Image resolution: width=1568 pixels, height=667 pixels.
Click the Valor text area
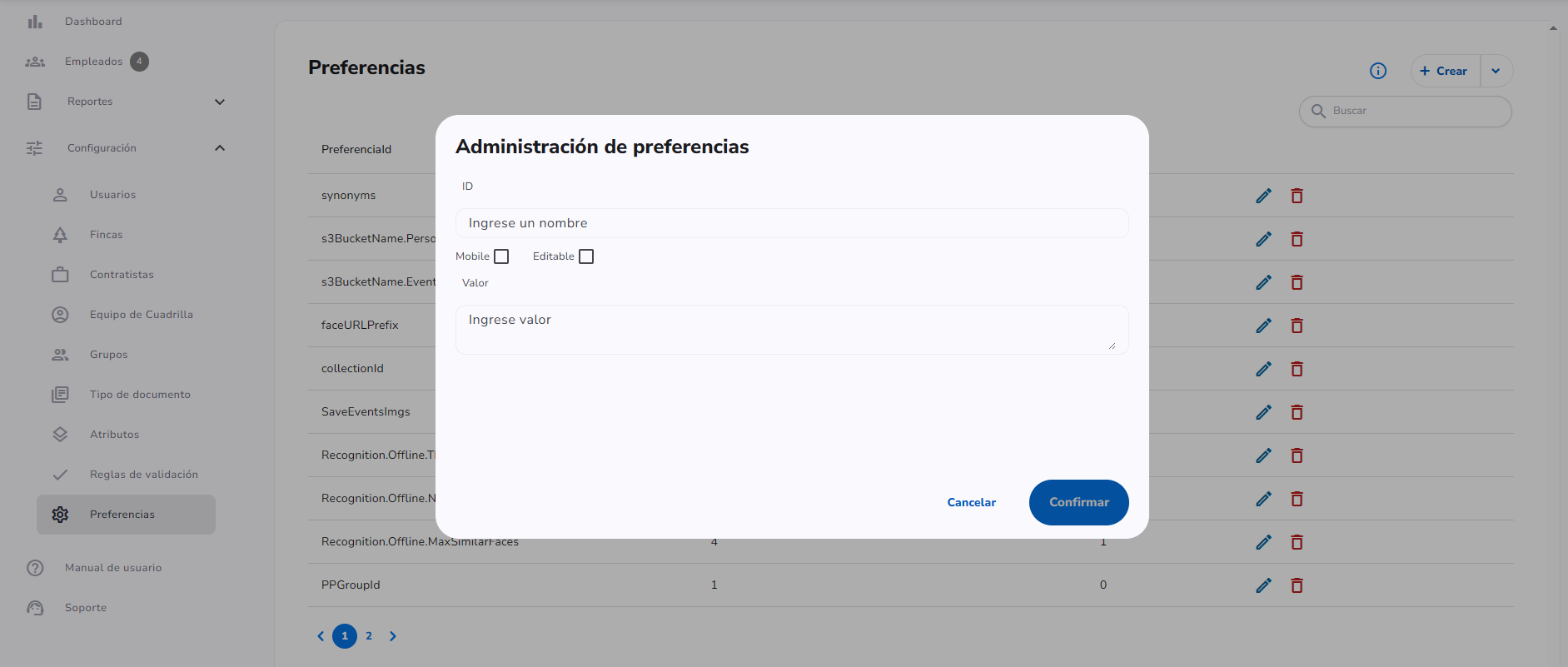pyautogui.click(x=792, y=330)
